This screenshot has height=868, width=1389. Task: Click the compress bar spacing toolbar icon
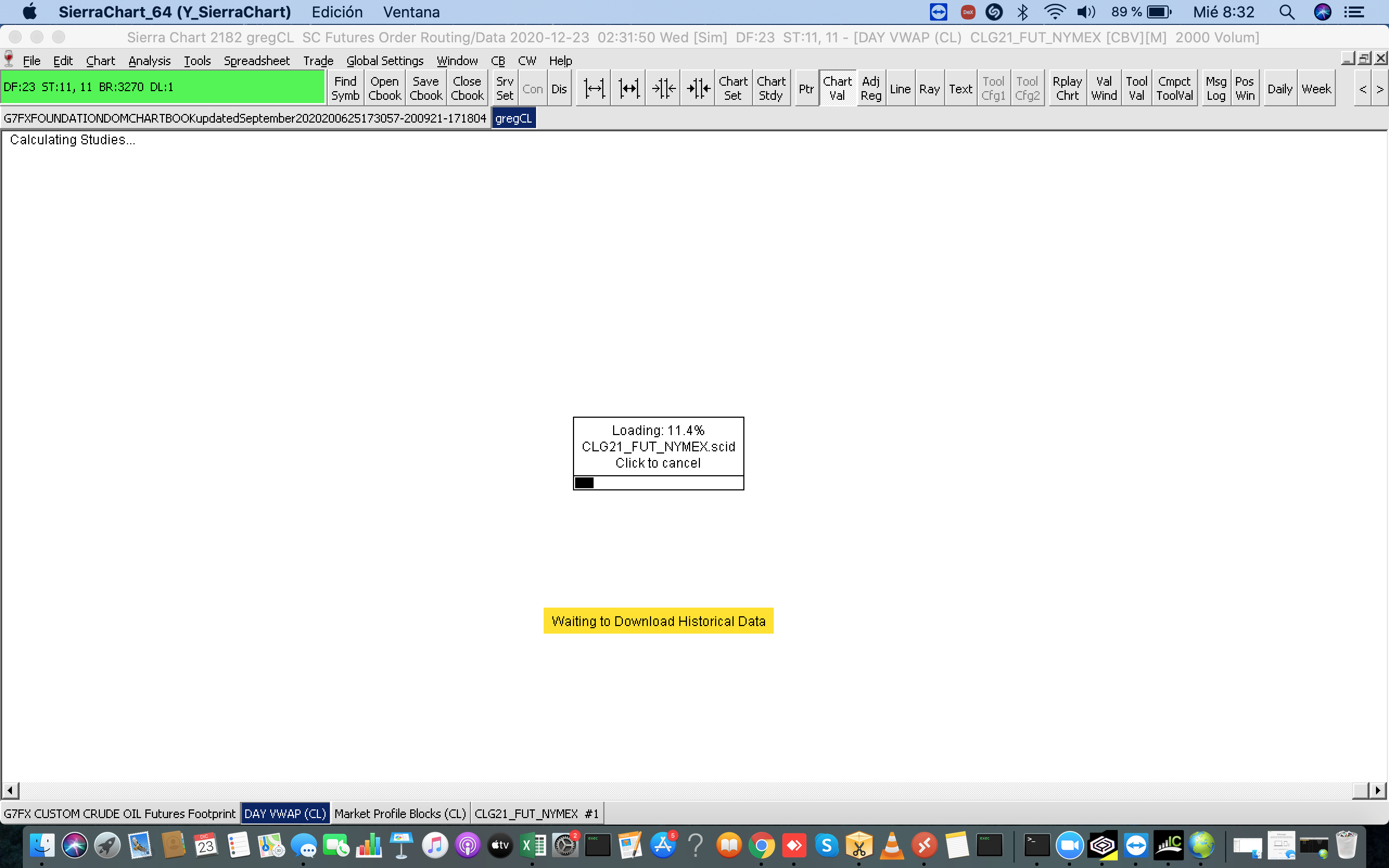pos(628,88)
